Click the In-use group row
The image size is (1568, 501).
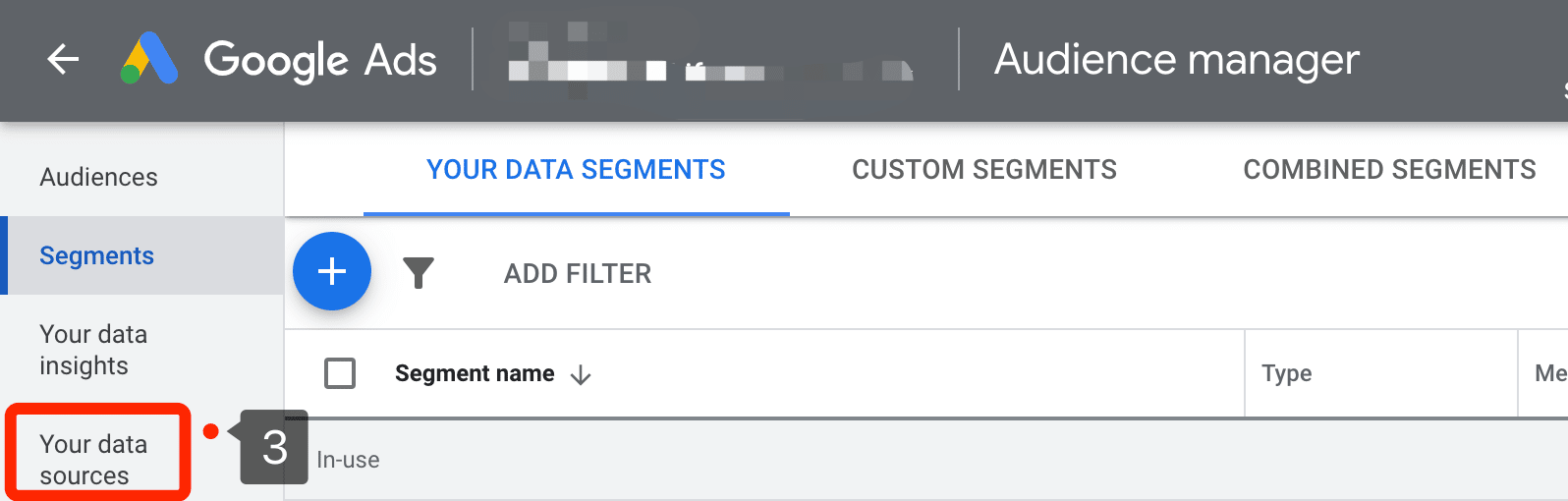[348, 460]
